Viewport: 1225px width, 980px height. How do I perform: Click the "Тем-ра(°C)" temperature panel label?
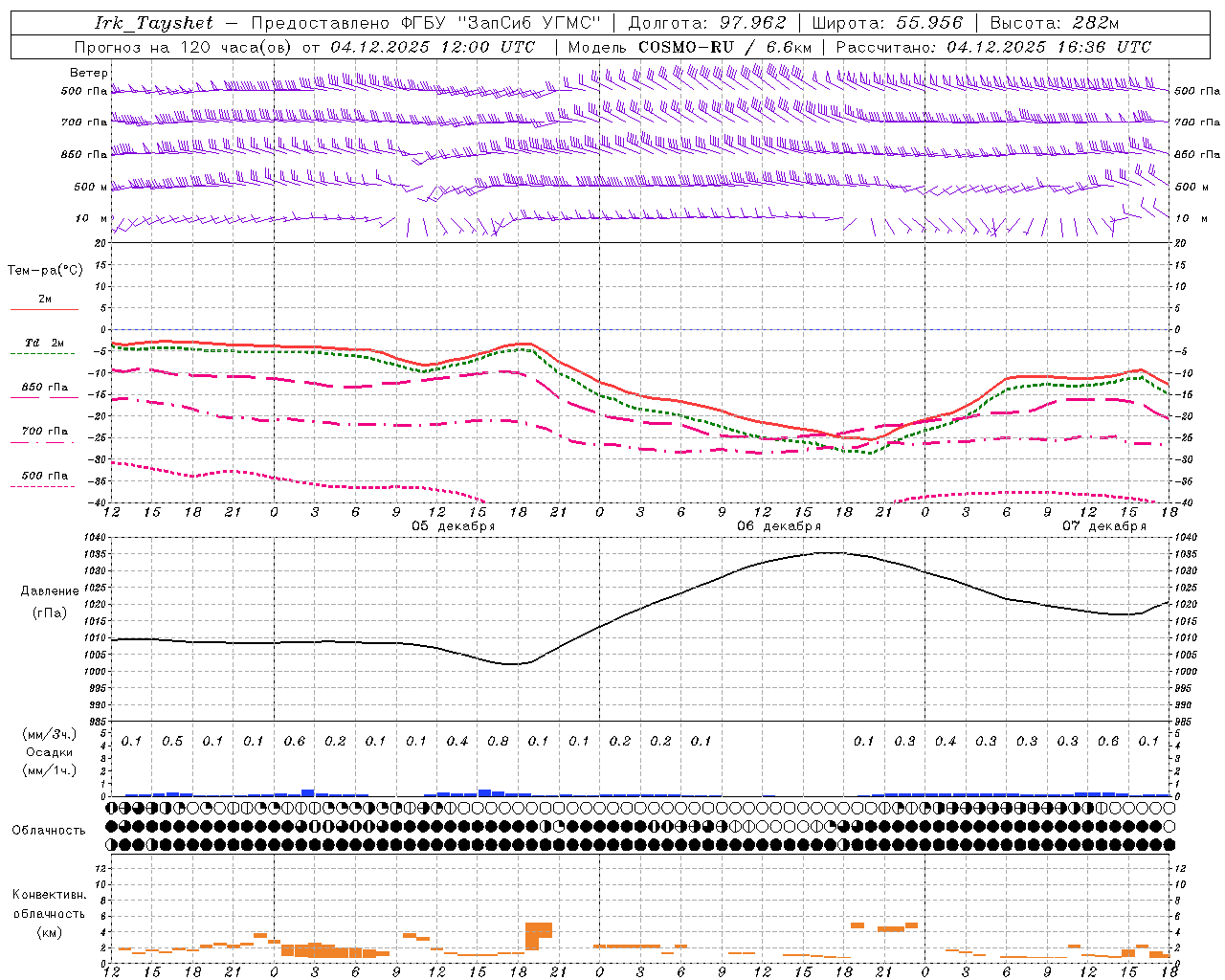tap(45, 271)
